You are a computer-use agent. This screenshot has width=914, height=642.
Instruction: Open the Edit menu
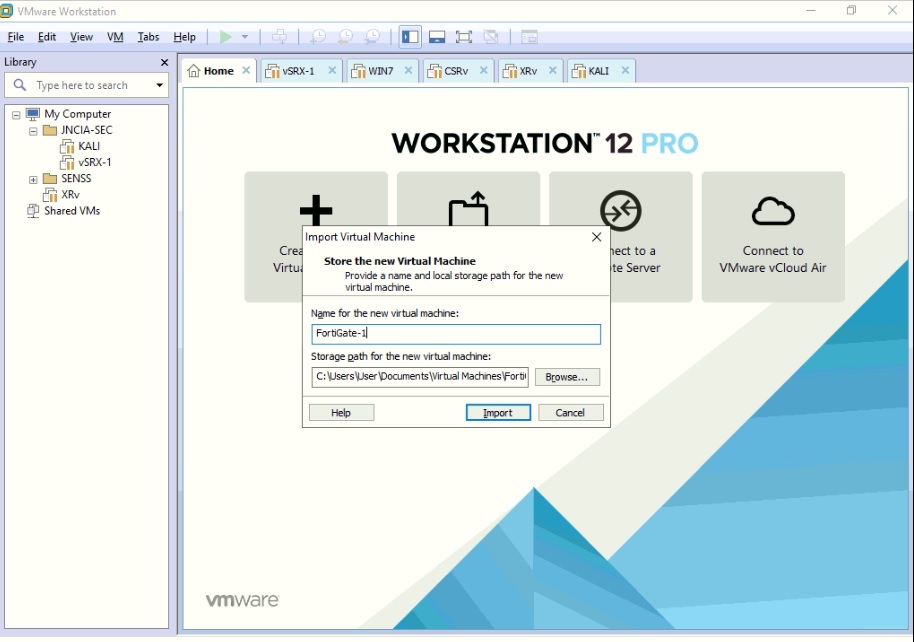pos(47,37)
